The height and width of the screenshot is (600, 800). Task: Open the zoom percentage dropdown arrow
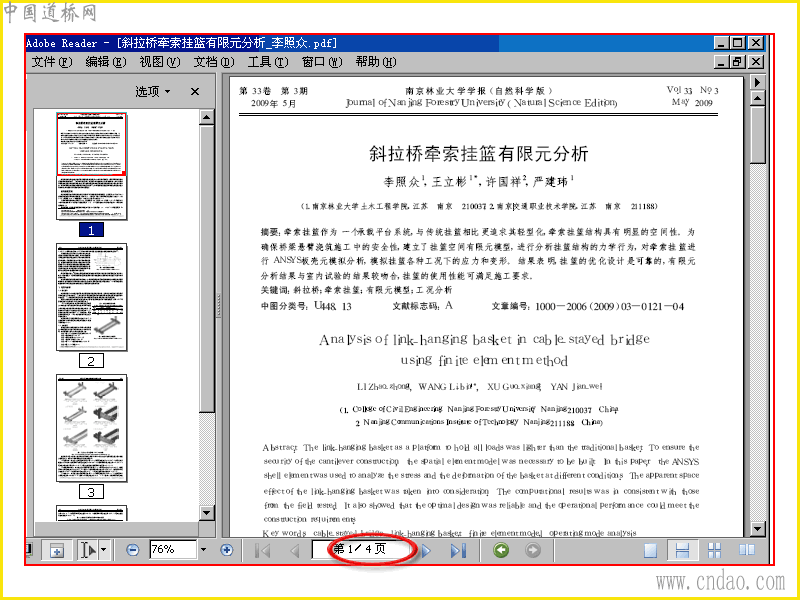[204, 549]
